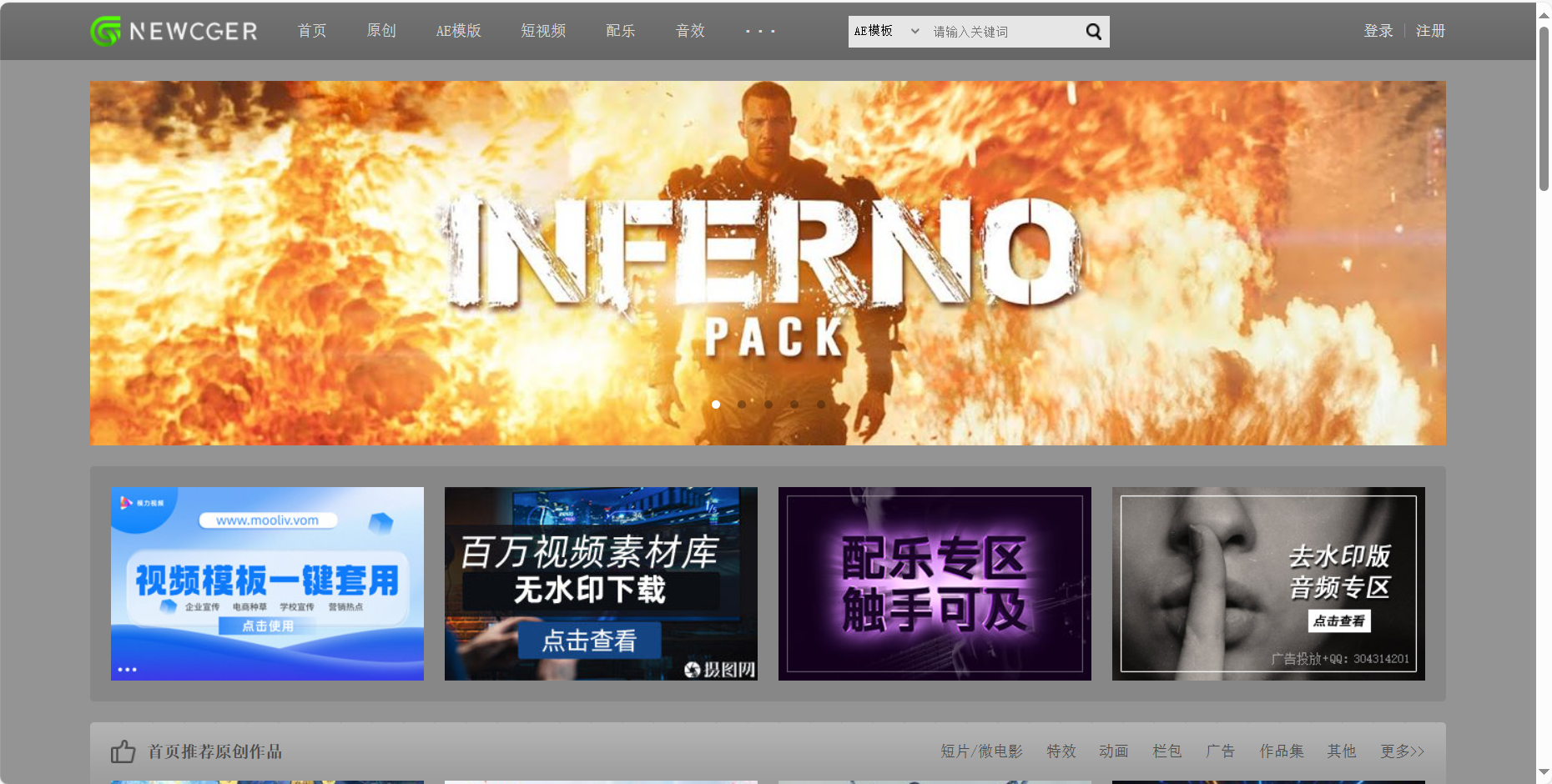Select the first carousel dot indicator

point(716,405)
